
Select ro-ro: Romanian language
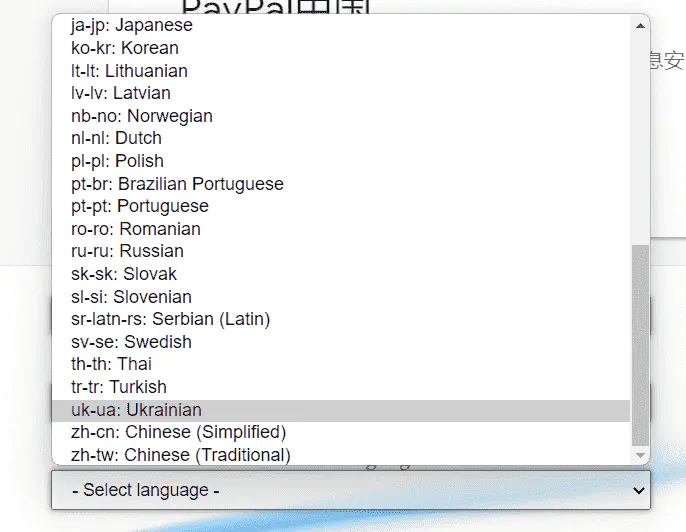(x=341, y=229)
